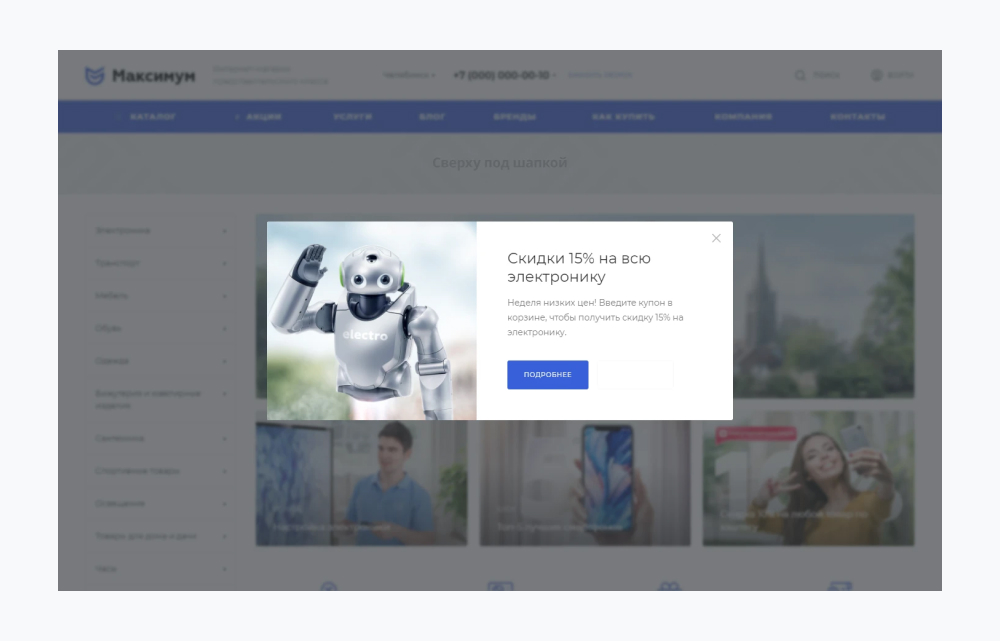Click the search magnifier icon in header
1000x641 pixels.
800,75
